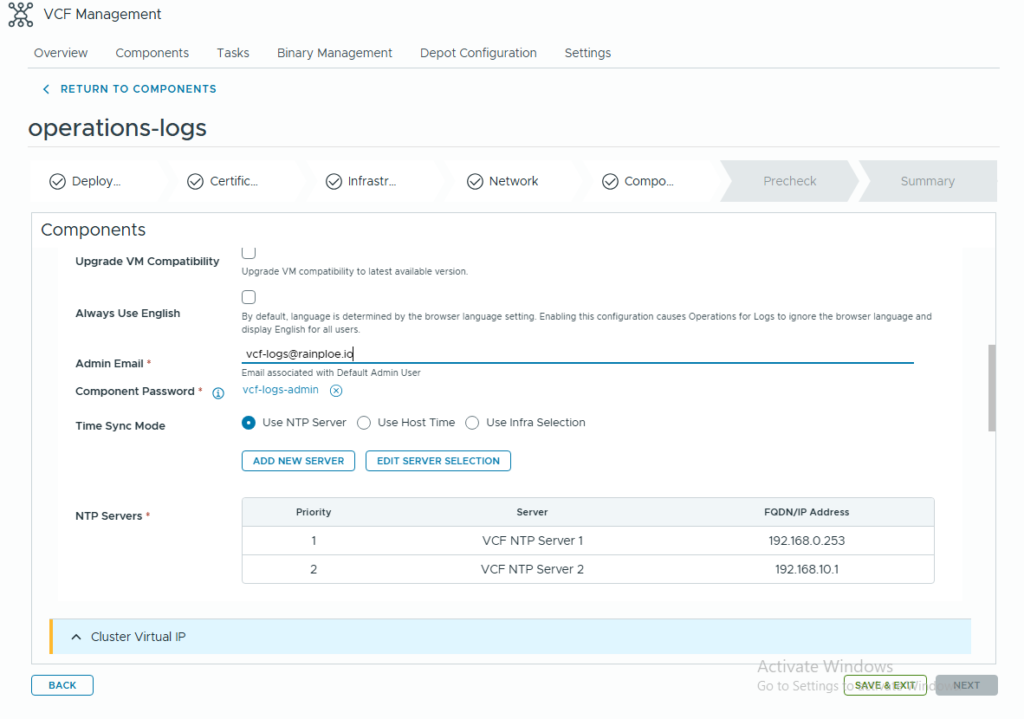
Task: Select the Use Infra Selection radio option
Action: tap(472, 423)
